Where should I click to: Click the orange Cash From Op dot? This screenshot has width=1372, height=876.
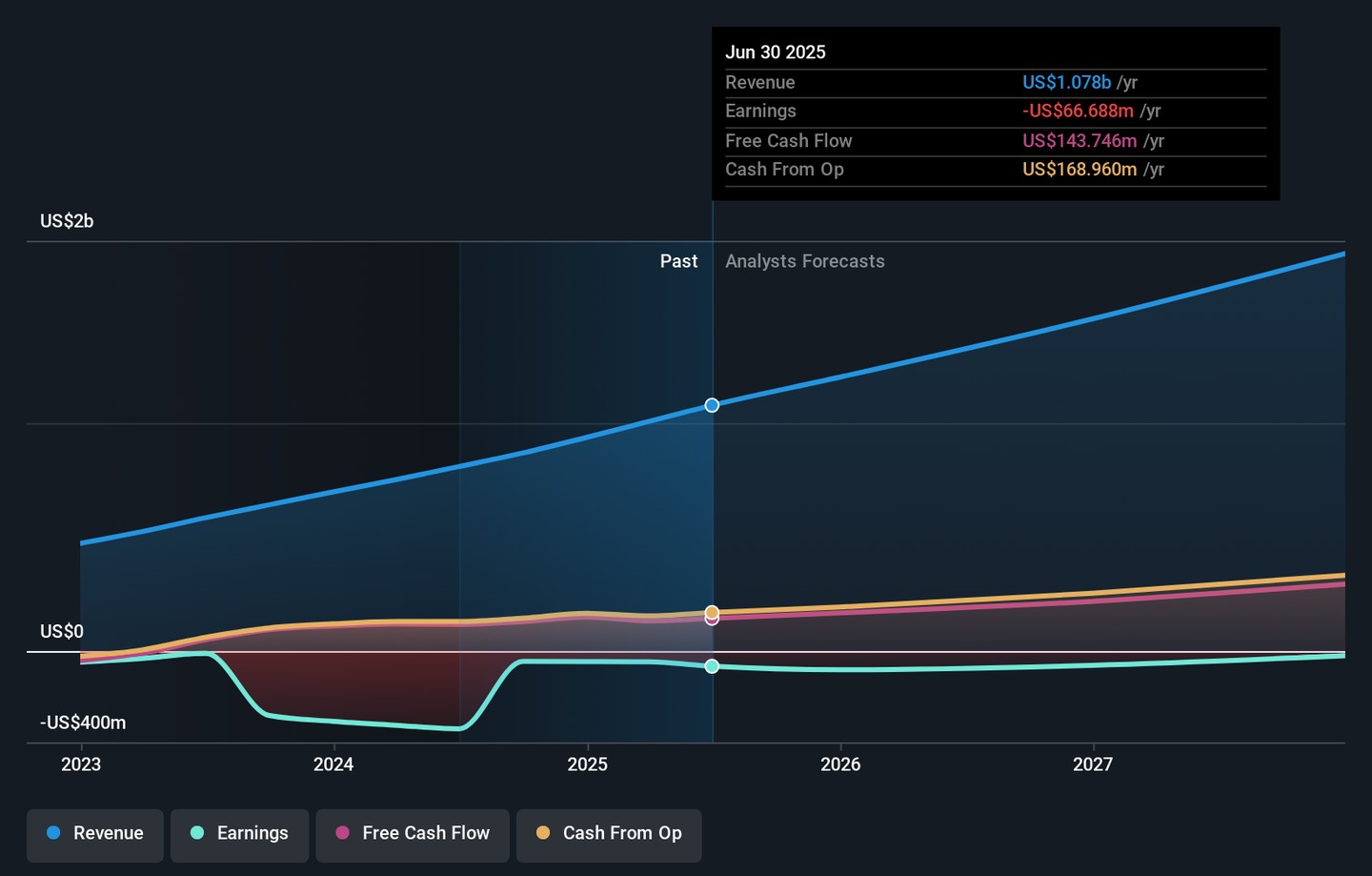point(543,833)
